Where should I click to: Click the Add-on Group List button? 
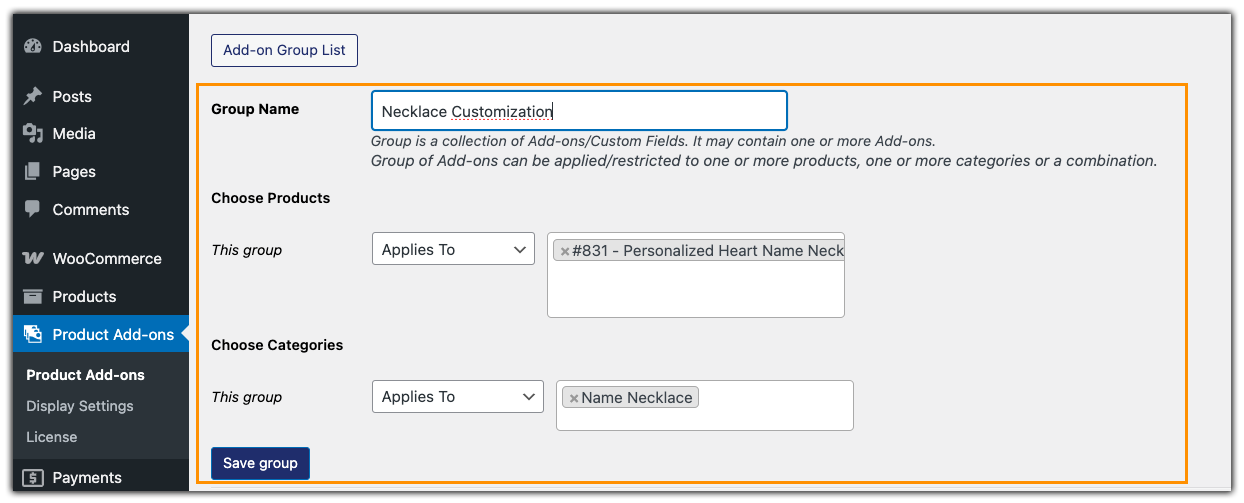click(x=284, y=50)
